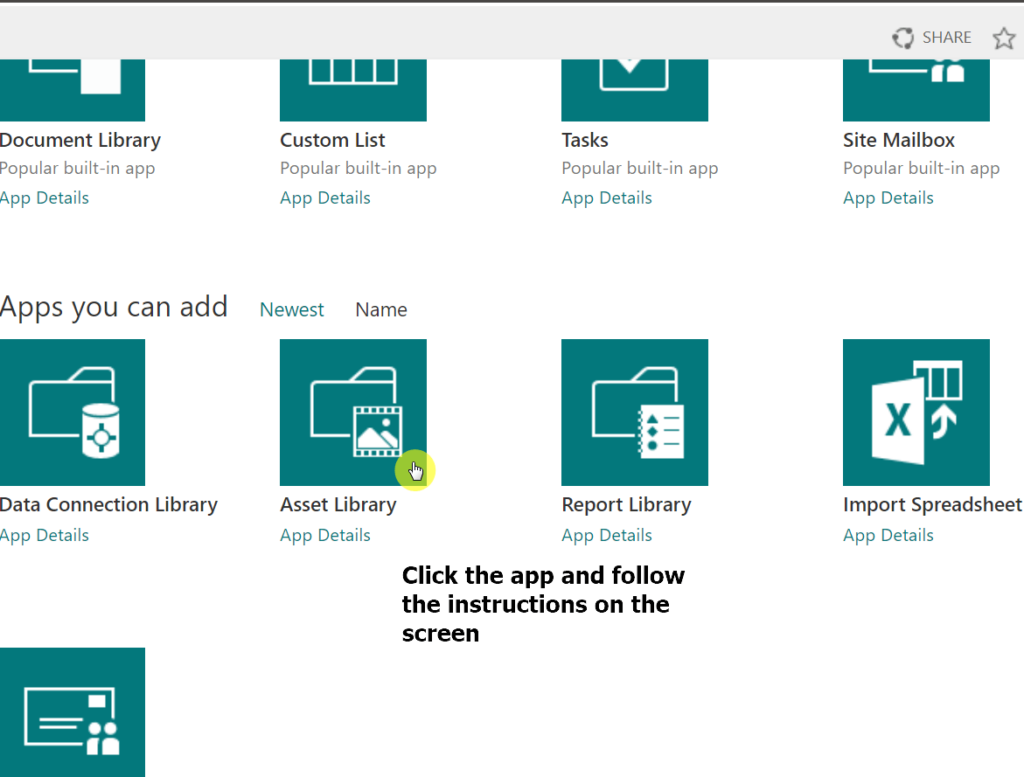Click the Custom List title text

pyautogui.click(x=332, y=140)
